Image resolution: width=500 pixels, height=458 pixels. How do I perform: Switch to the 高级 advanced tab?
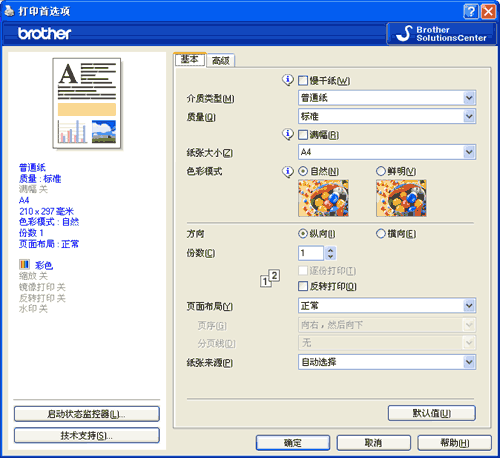[x=221, y=61]
